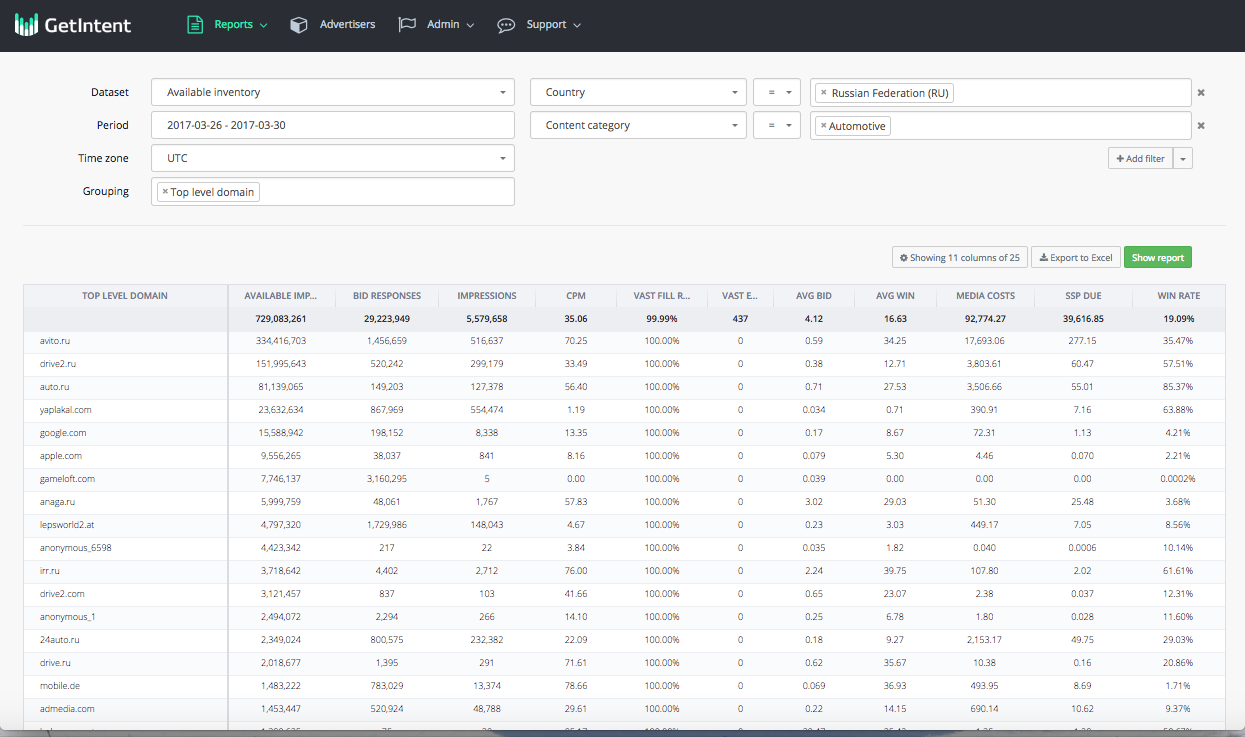Image resolution: width=1245 pixels, height=737 pixels.
Task: Delete the Content category filter row
Action: [x=1201, y=126]
